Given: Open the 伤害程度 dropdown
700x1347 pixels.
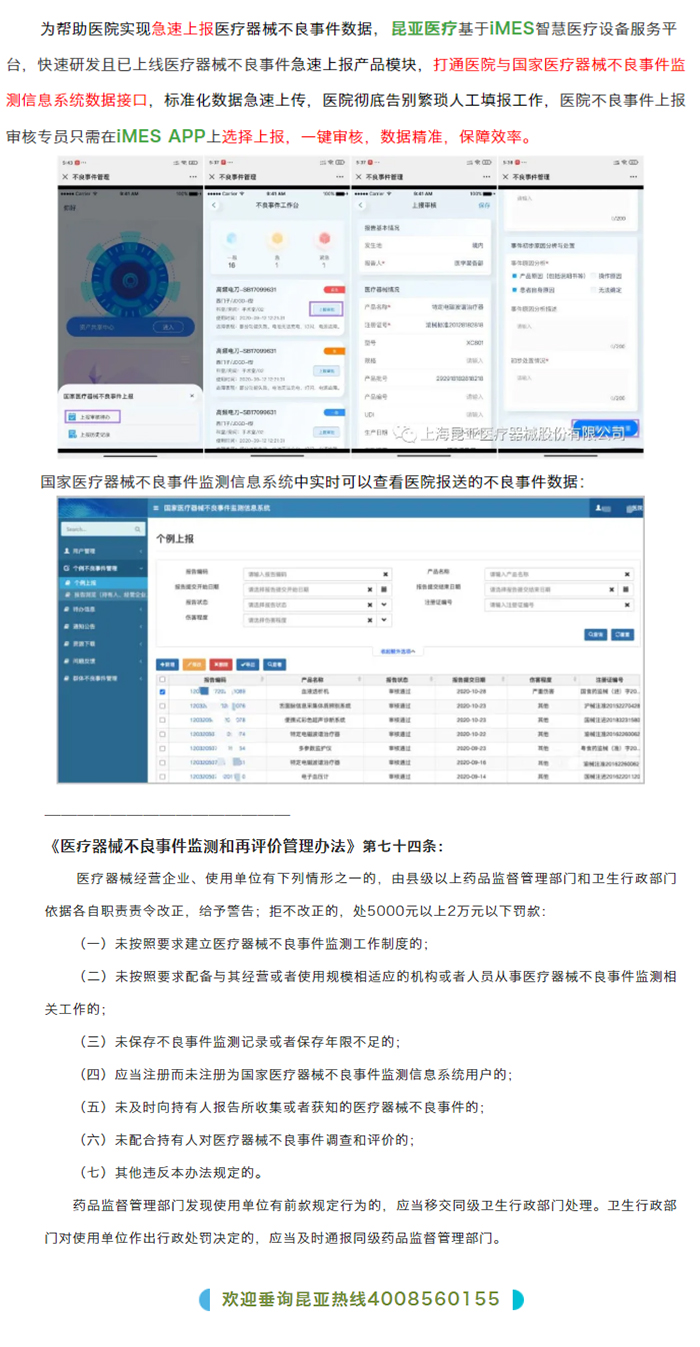Looking at the screenshot, I should coord(384,620).
